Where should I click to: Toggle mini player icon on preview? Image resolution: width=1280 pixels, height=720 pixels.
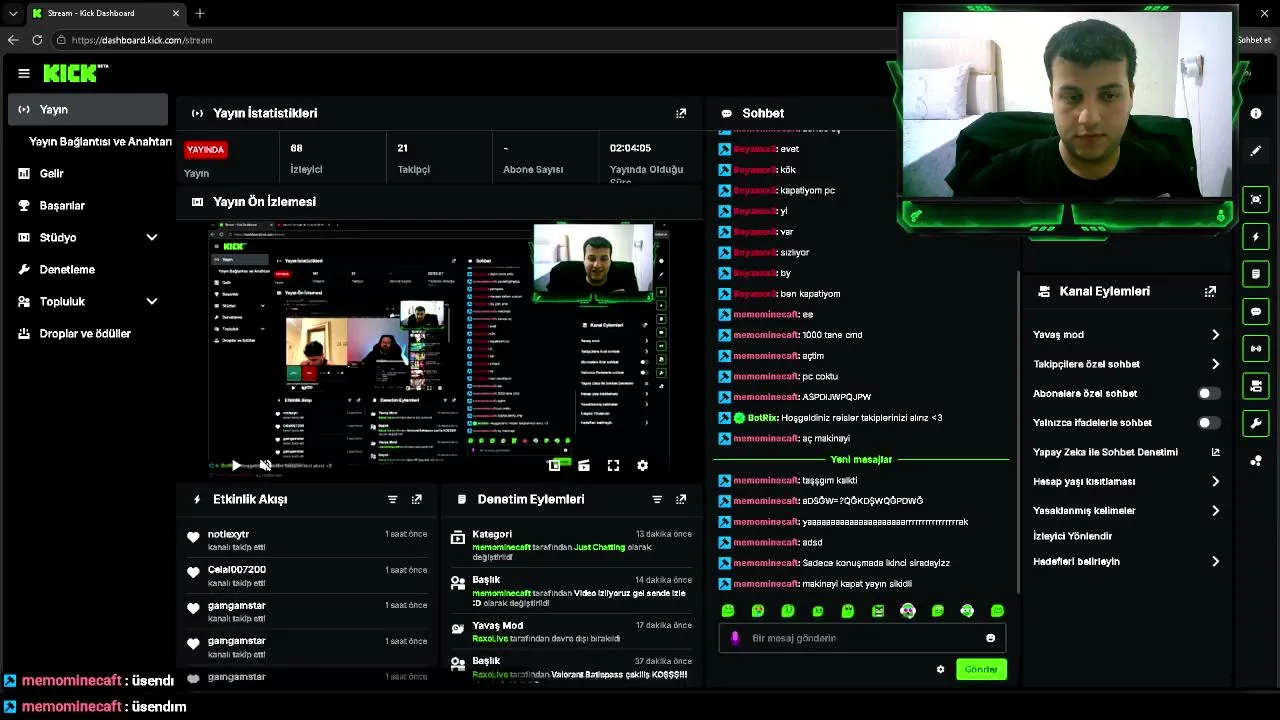[554, 465]
